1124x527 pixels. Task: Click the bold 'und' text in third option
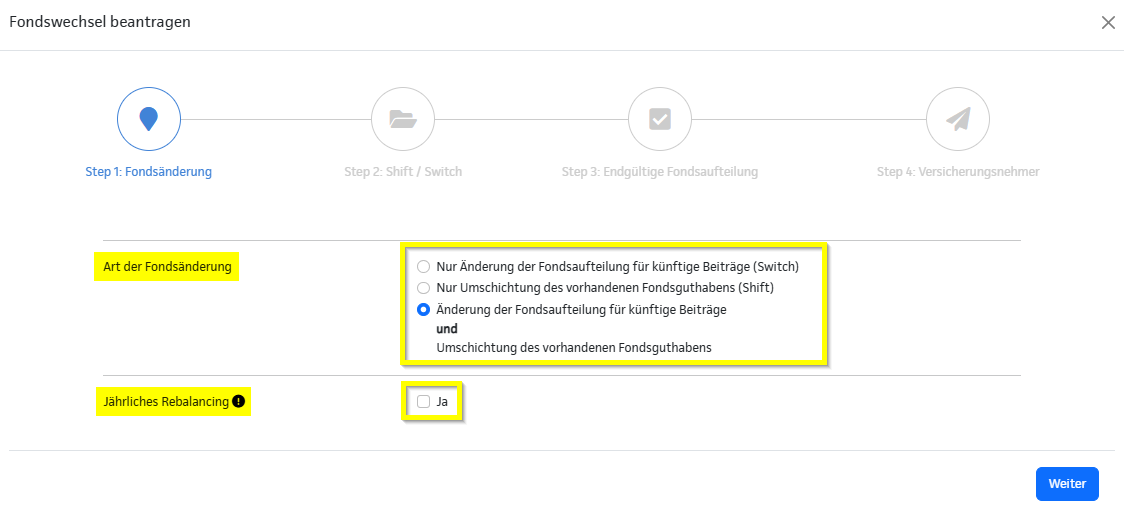(447, 328)
